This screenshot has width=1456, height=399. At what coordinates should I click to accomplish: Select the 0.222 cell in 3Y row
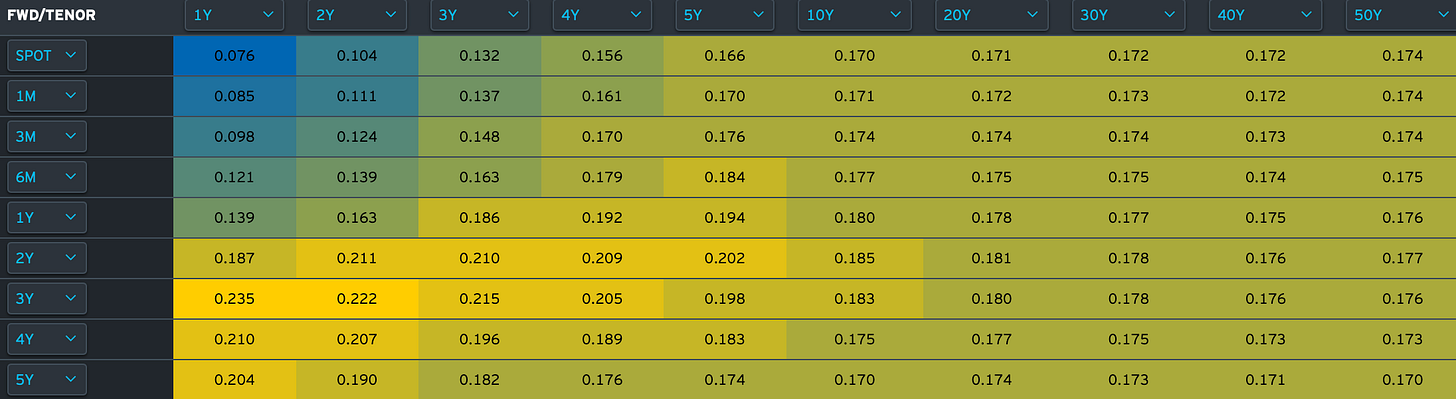357,299
